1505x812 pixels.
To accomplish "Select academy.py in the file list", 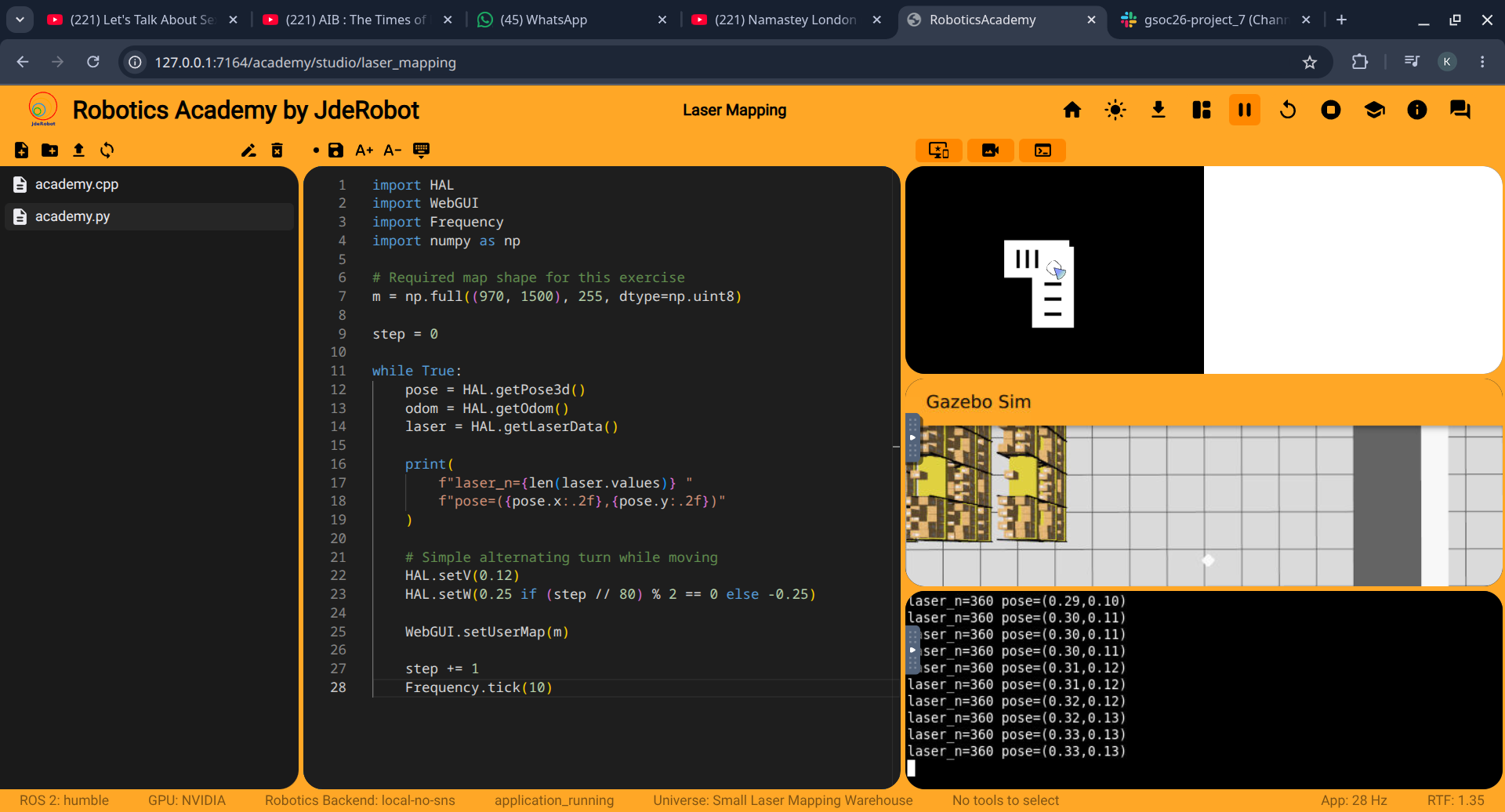I will (x=149, y=216).
